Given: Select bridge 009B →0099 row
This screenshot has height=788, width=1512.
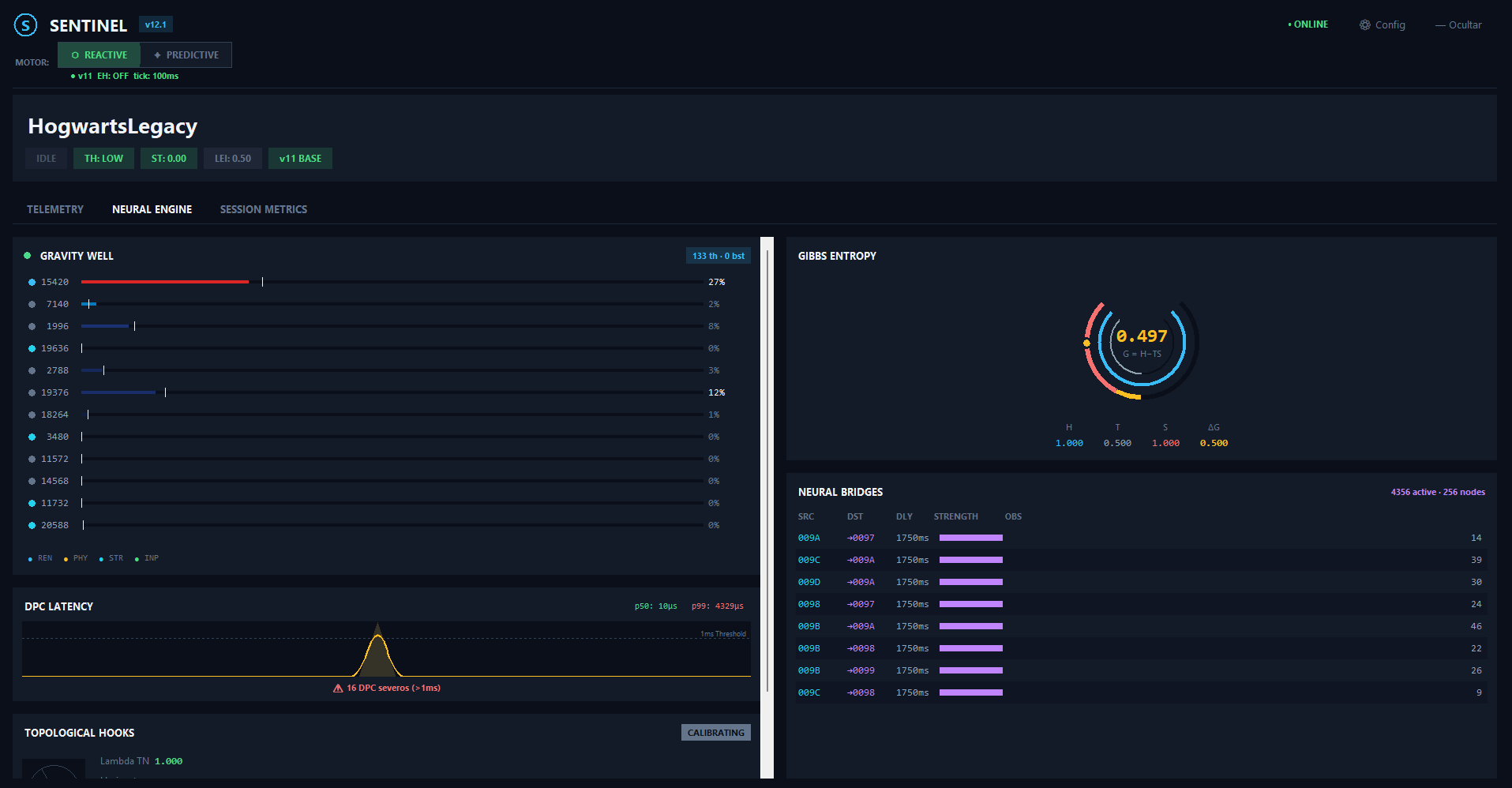Looking at the screenshot, I should [x=1141, y=670].
